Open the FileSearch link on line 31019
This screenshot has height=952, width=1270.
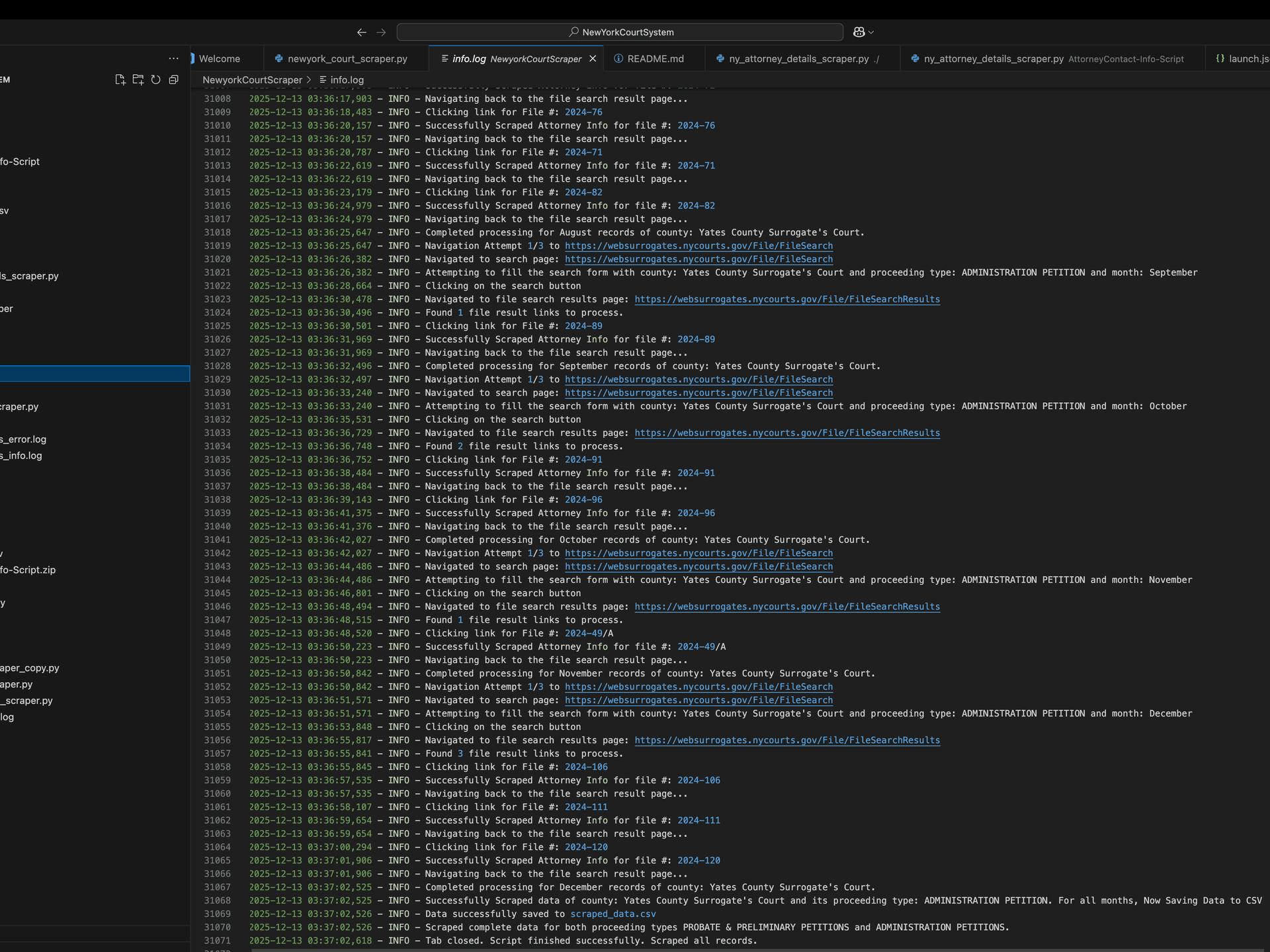(x=698, y=245)
